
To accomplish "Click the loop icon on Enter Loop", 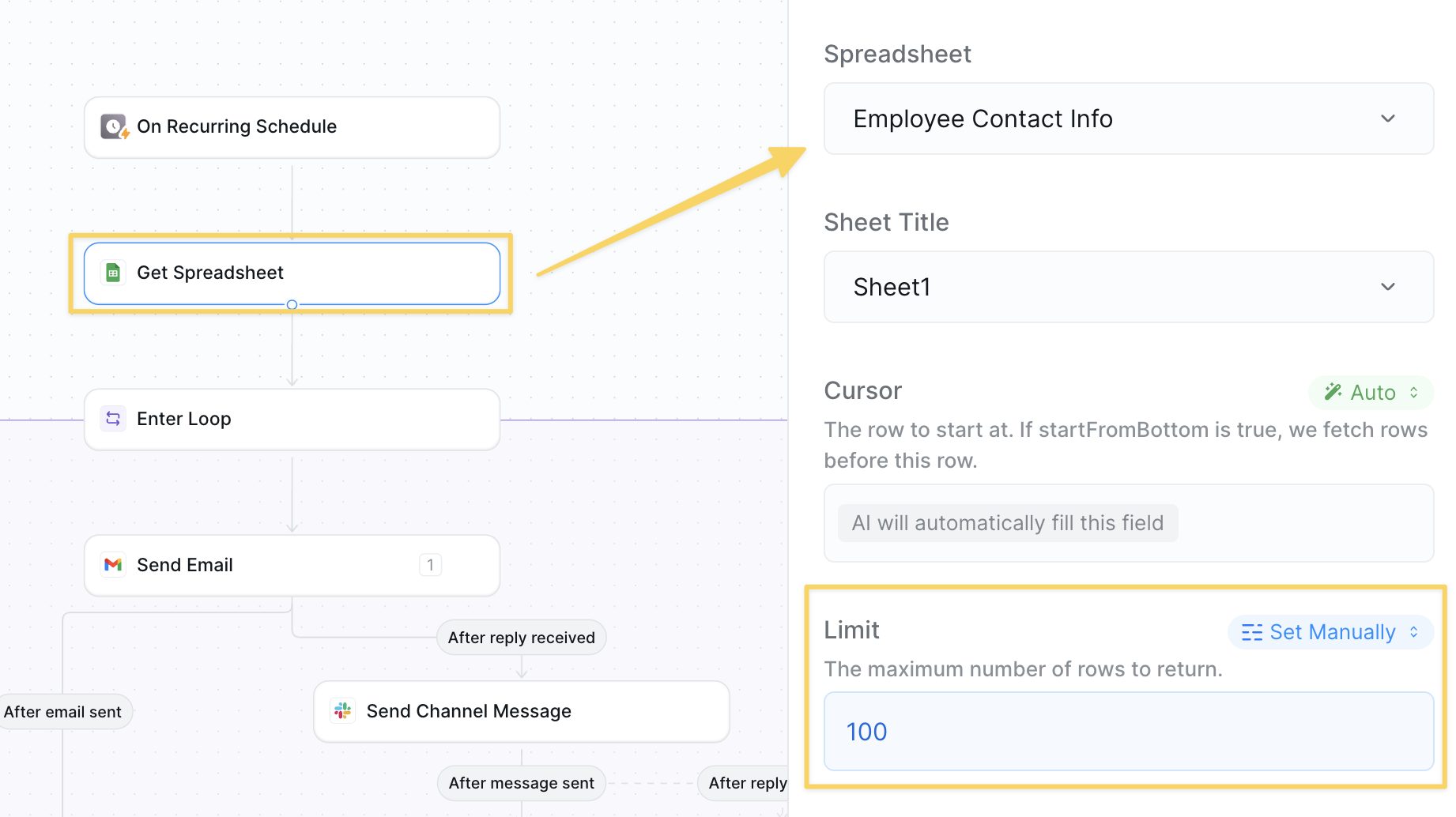I will pos(113,419).
